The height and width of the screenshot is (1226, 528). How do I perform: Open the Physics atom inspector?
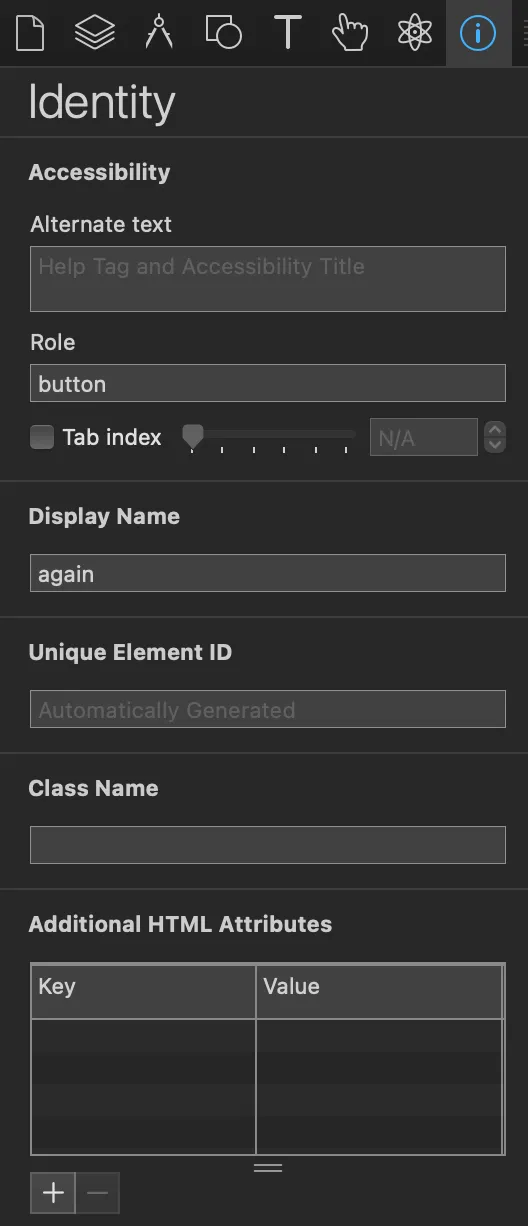pyautogui.click(x=413, y=33)
